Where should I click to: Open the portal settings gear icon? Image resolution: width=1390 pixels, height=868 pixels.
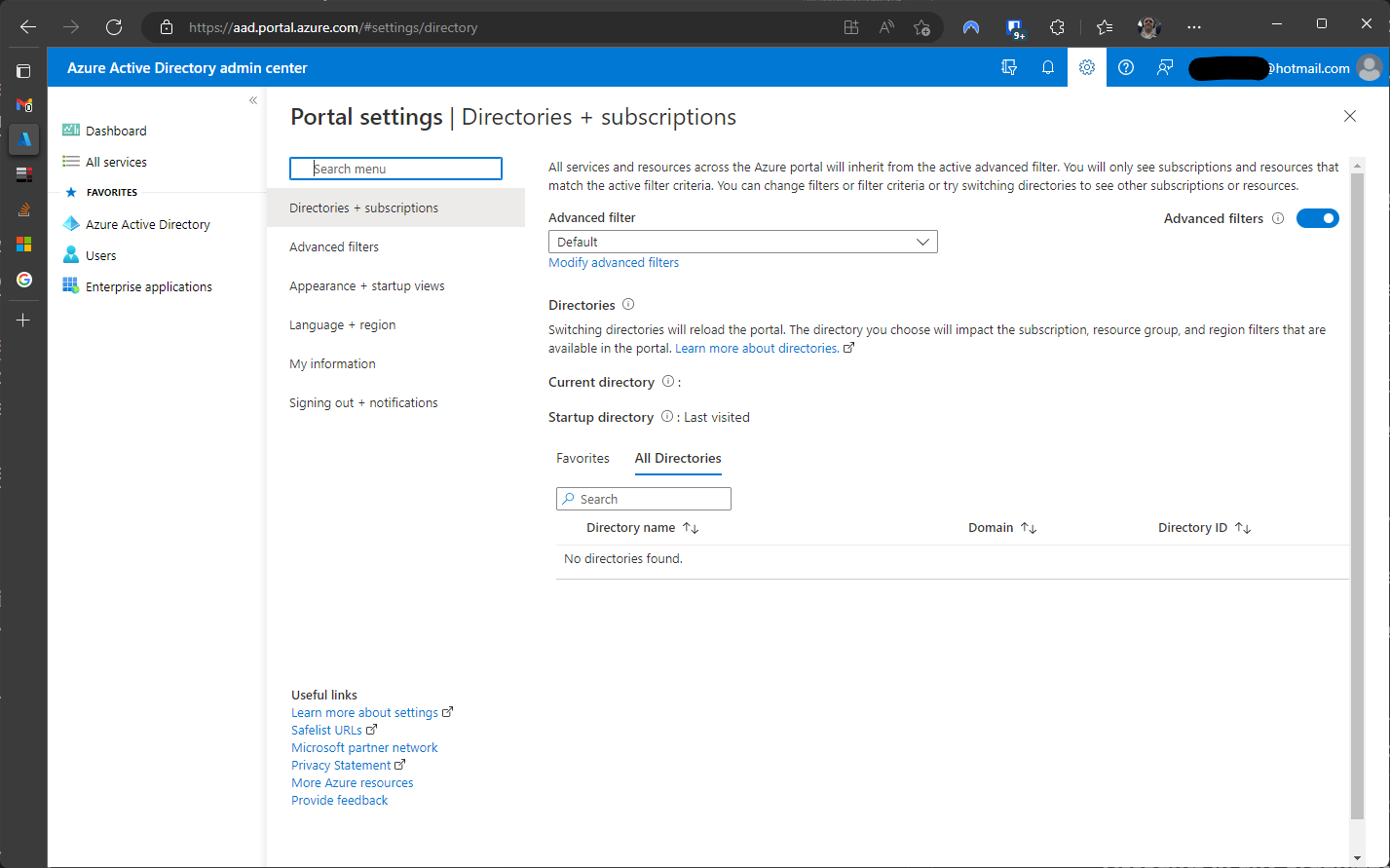[1087, 68]
